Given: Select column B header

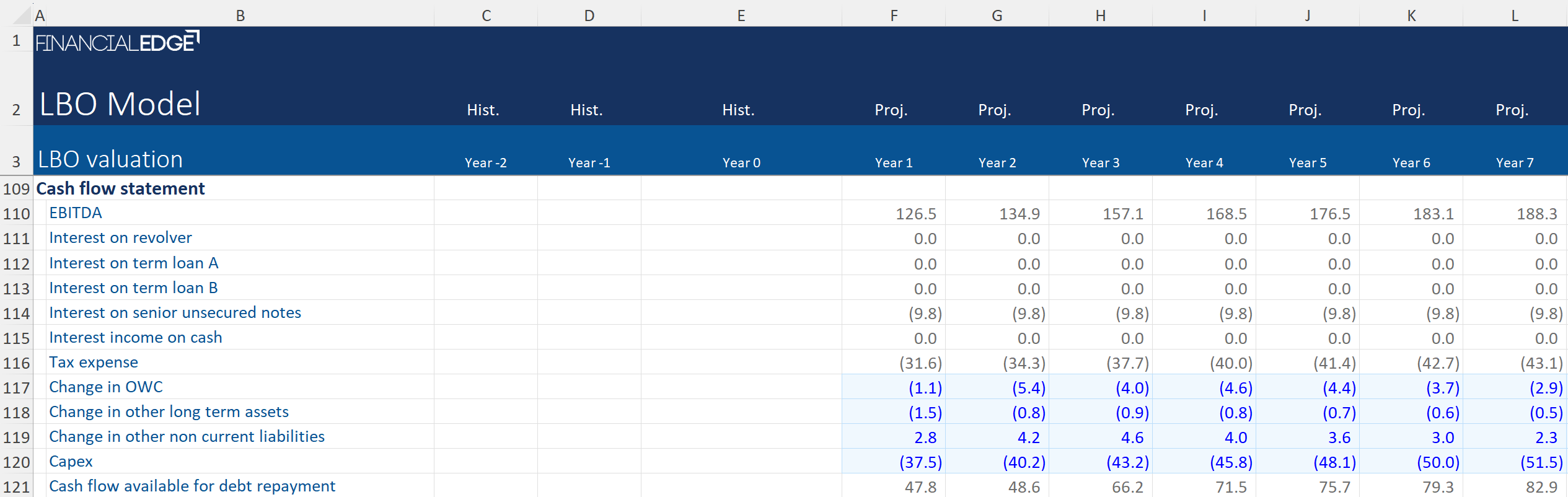Looking at the screenshot, I should [240, 15].
